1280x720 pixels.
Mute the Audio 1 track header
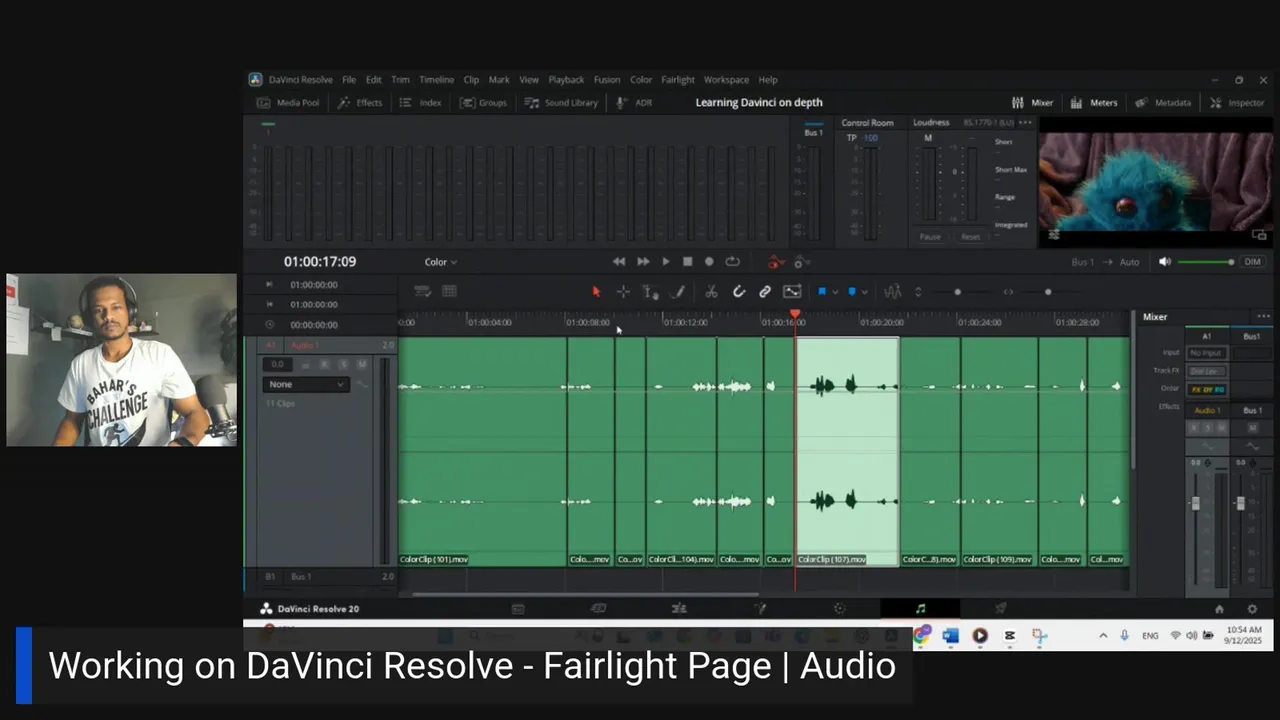click(x=361, y=364)
